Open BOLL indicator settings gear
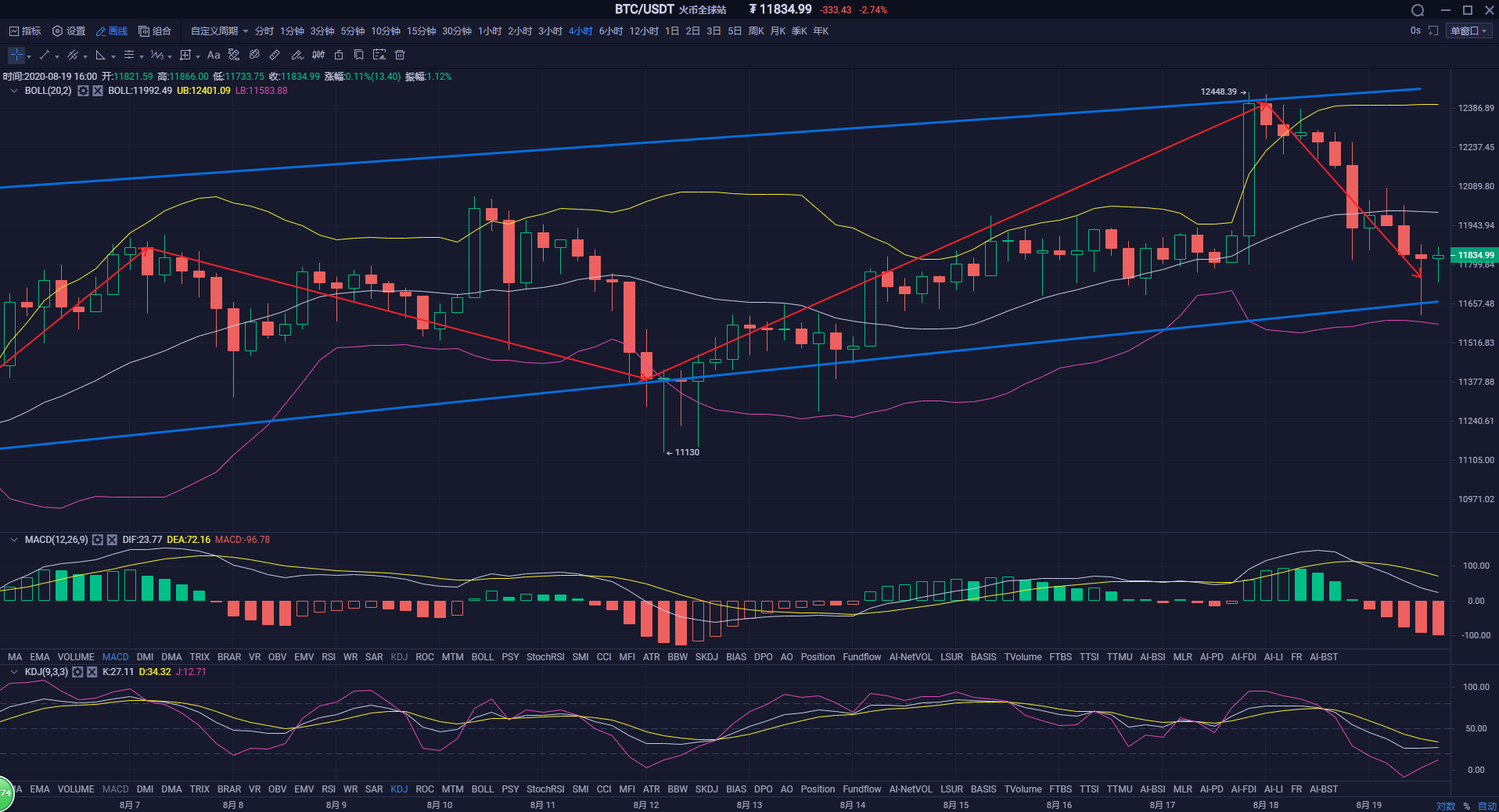This screenshot has height=812, width=1499. click(x=83, y=91)
